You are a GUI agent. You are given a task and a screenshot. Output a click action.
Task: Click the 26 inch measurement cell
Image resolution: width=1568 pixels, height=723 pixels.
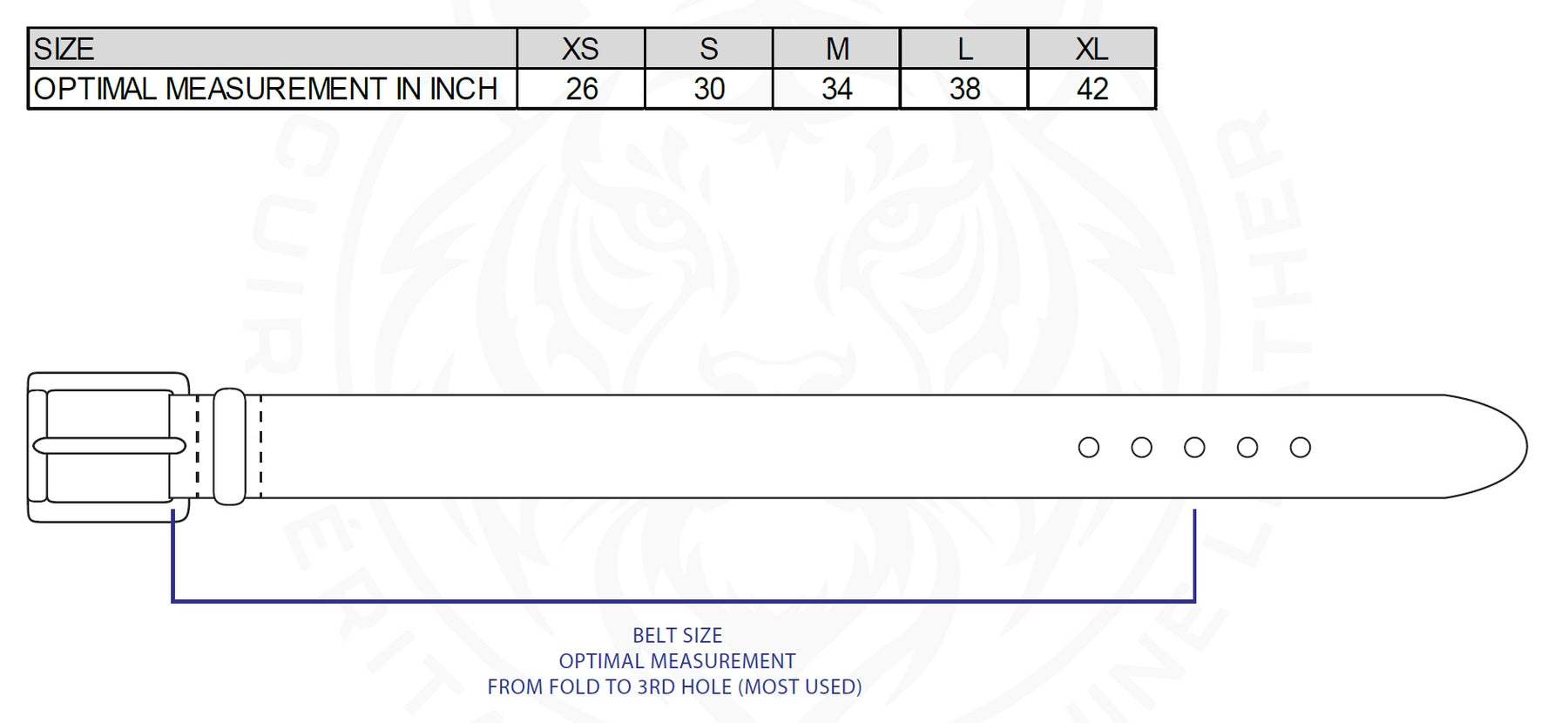point(581,89)
